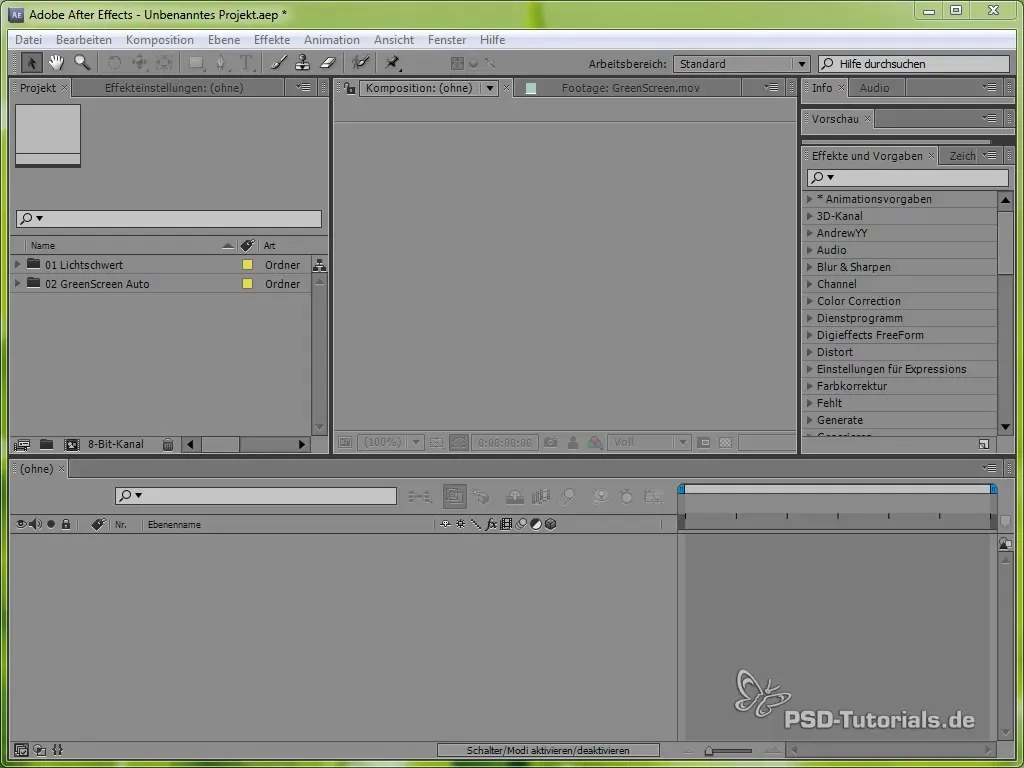
Task: Open the viewer resolution Voll dropdown
Action: [x=648, y=443]
